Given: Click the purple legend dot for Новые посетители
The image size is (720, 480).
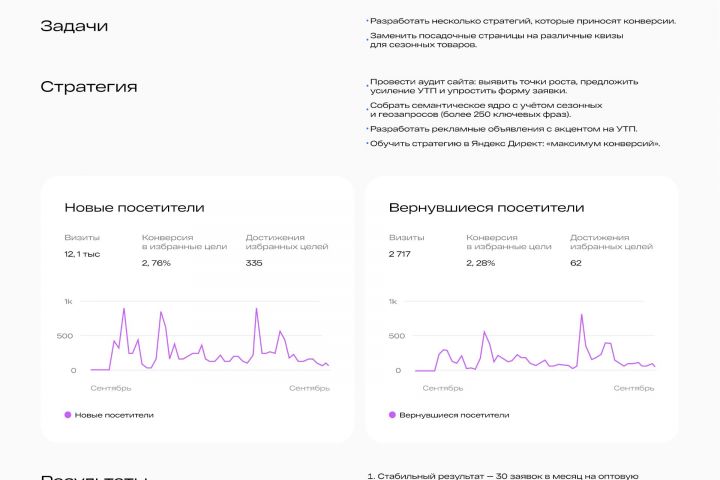Looking at the screenshot, I should click(x=68, y=414).
